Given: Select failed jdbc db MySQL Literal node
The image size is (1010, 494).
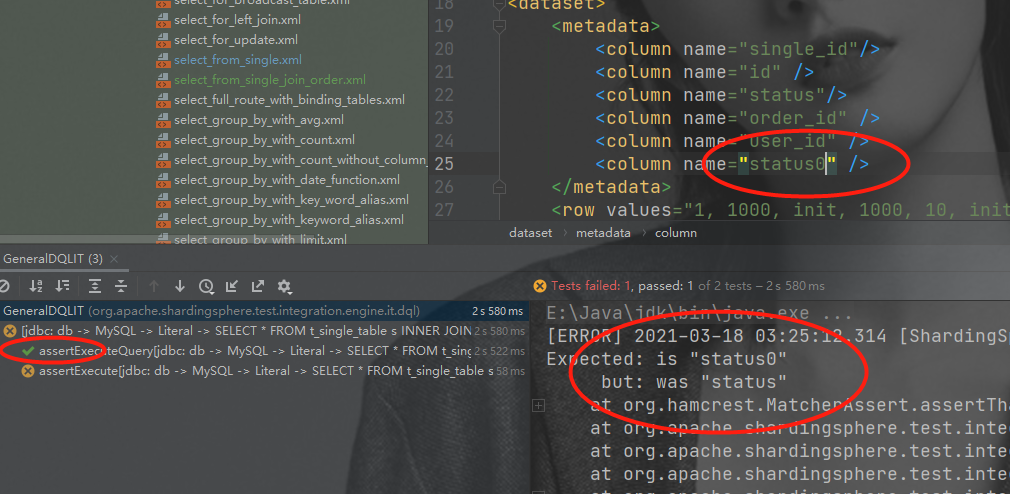Looking at the screenshot, I should click(x=264, y=331).
